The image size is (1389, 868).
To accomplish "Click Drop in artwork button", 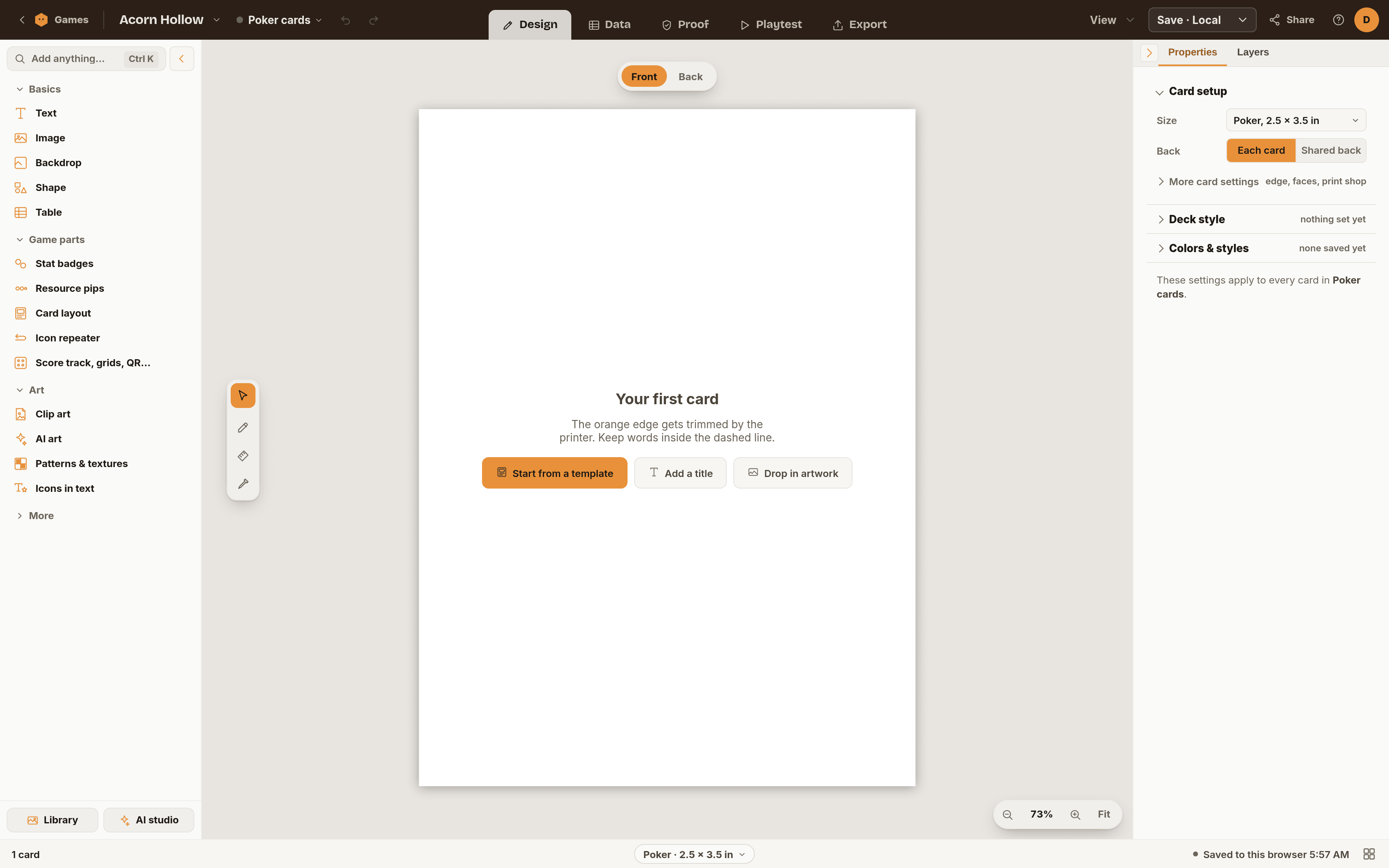I will 792,473.
